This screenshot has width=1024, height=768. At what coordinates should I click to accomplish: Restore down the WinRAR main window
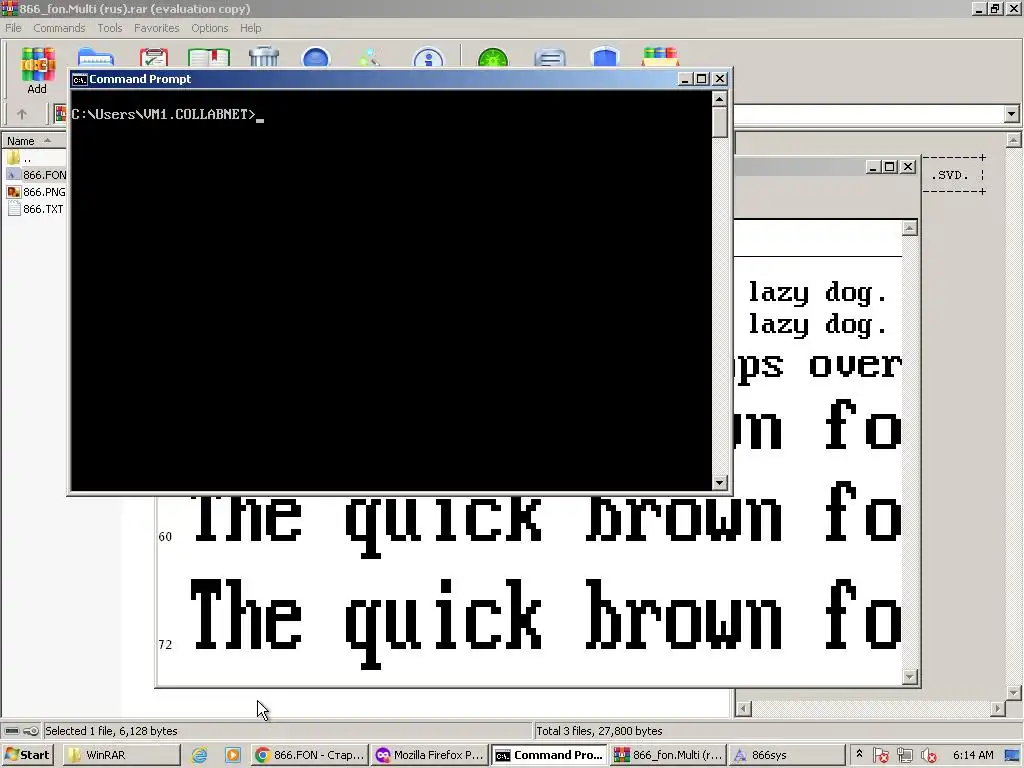[x=995, y=8]
